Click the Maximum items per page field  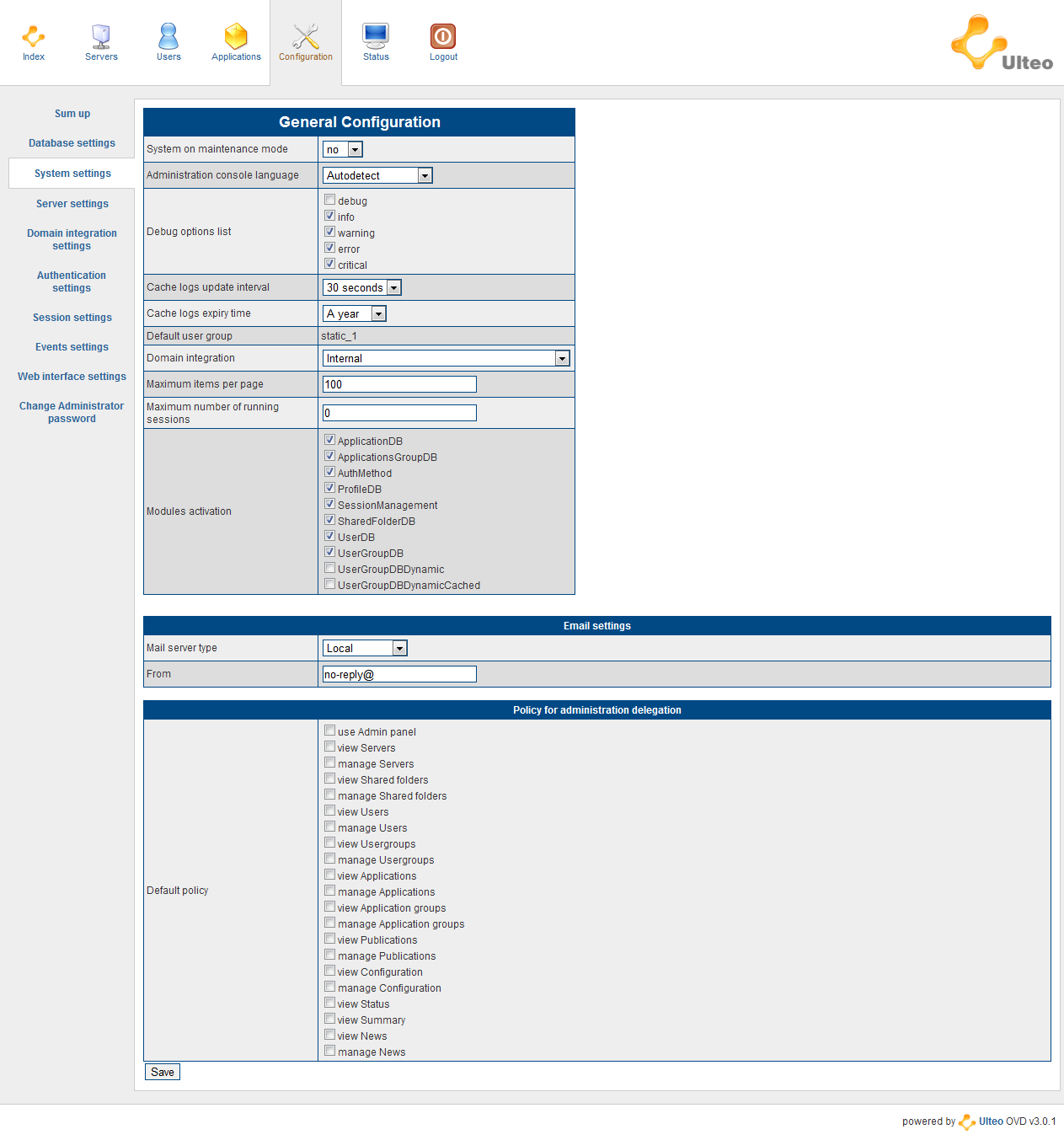(x=399, y=384)
